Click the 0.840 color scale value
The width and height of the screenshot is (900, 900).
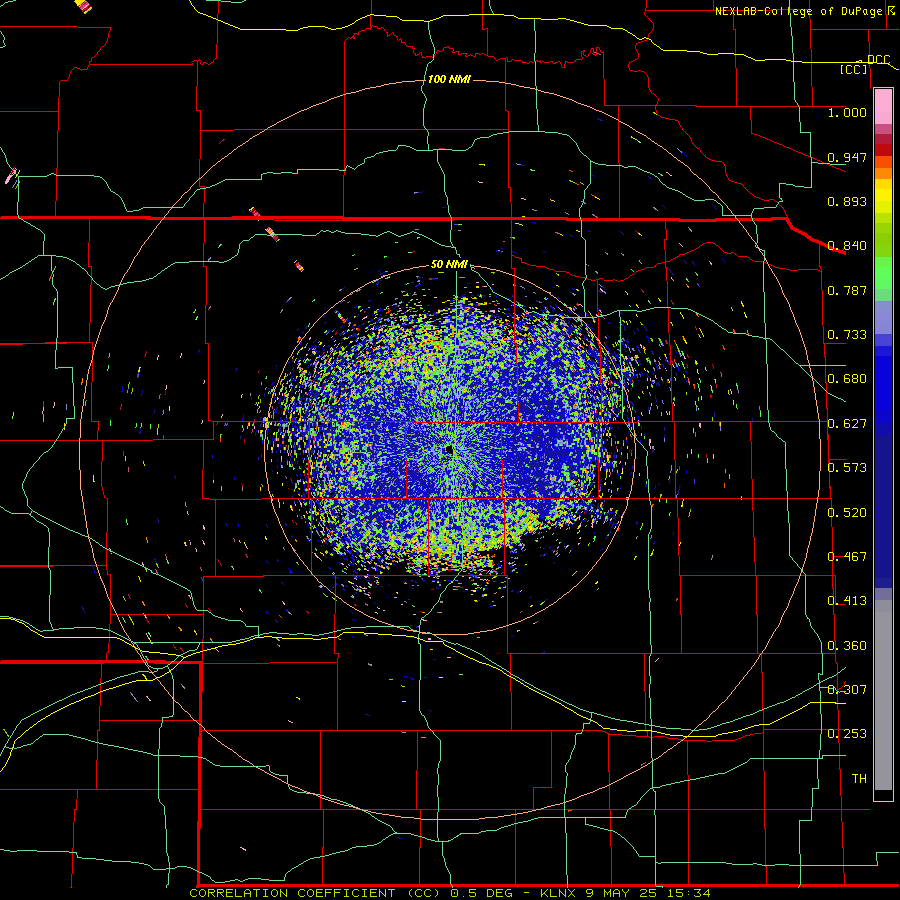(847, 246)
